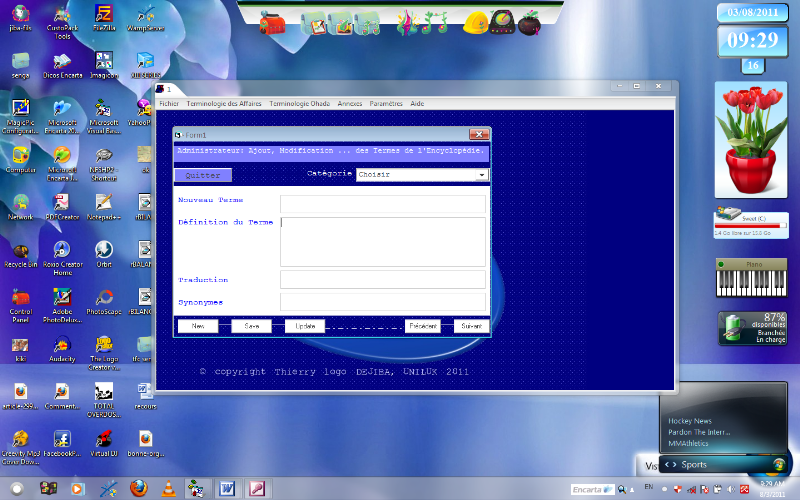
Task: Click the drive C: usage bar gadget
Action: coord(751,225)
